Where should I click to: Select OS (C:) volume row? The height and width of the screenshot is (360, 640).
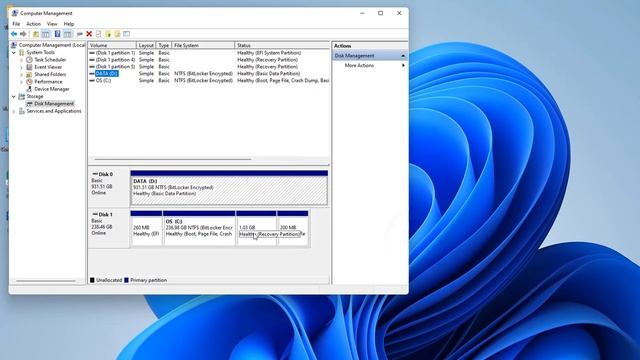click(209, 80)
